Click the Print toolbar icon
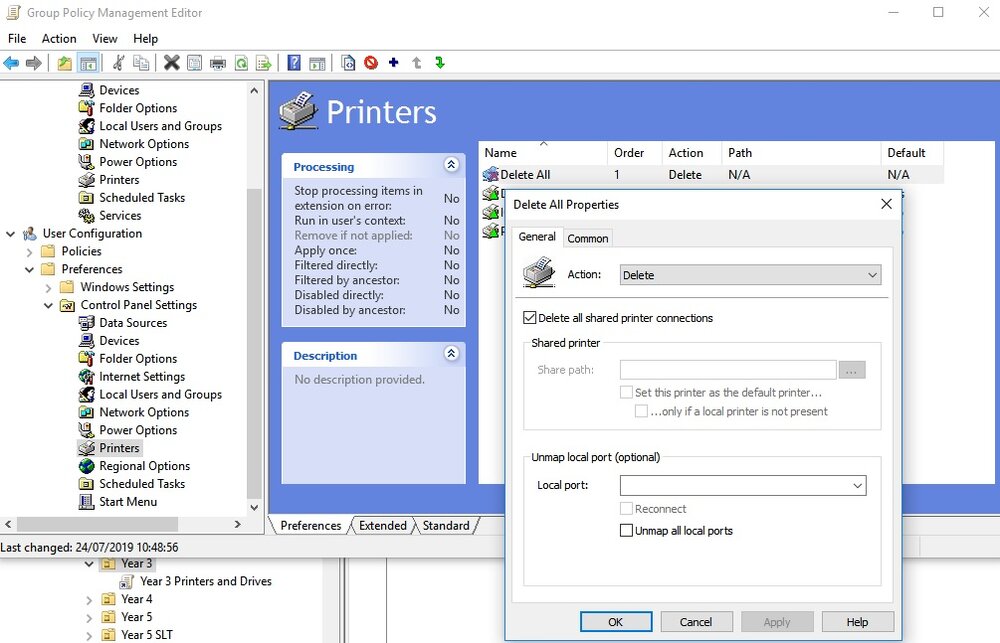Viewport: 1000px width, 643px height. [217, 63]
